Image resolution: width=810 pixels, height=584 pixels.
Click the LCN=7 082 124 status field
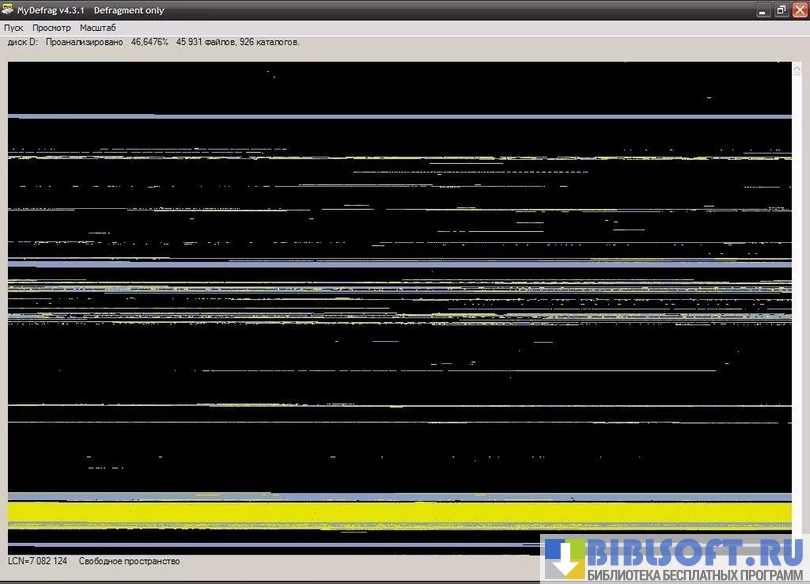pos(38,562)
